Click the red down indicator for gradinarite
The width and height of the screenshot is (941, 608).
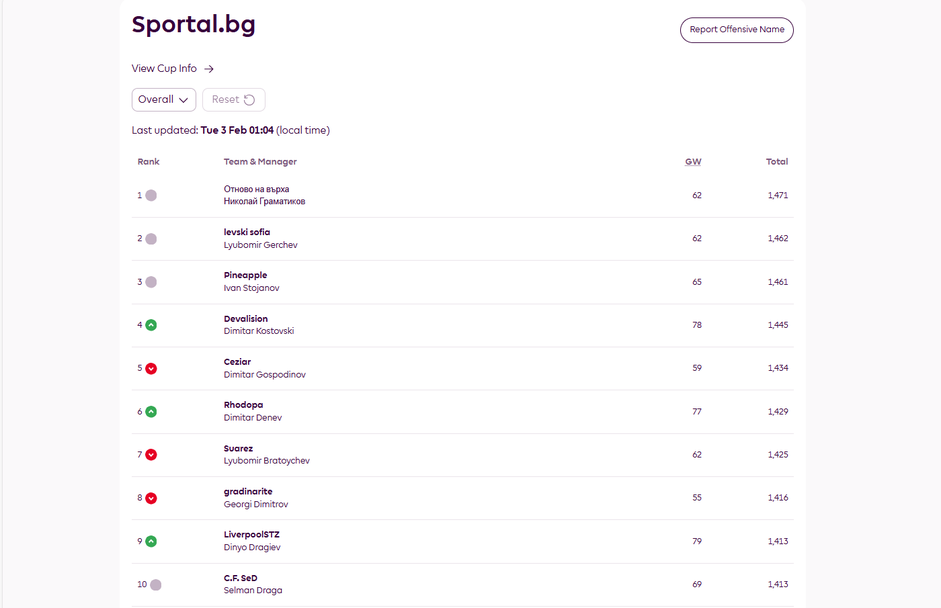coord(151,498)
